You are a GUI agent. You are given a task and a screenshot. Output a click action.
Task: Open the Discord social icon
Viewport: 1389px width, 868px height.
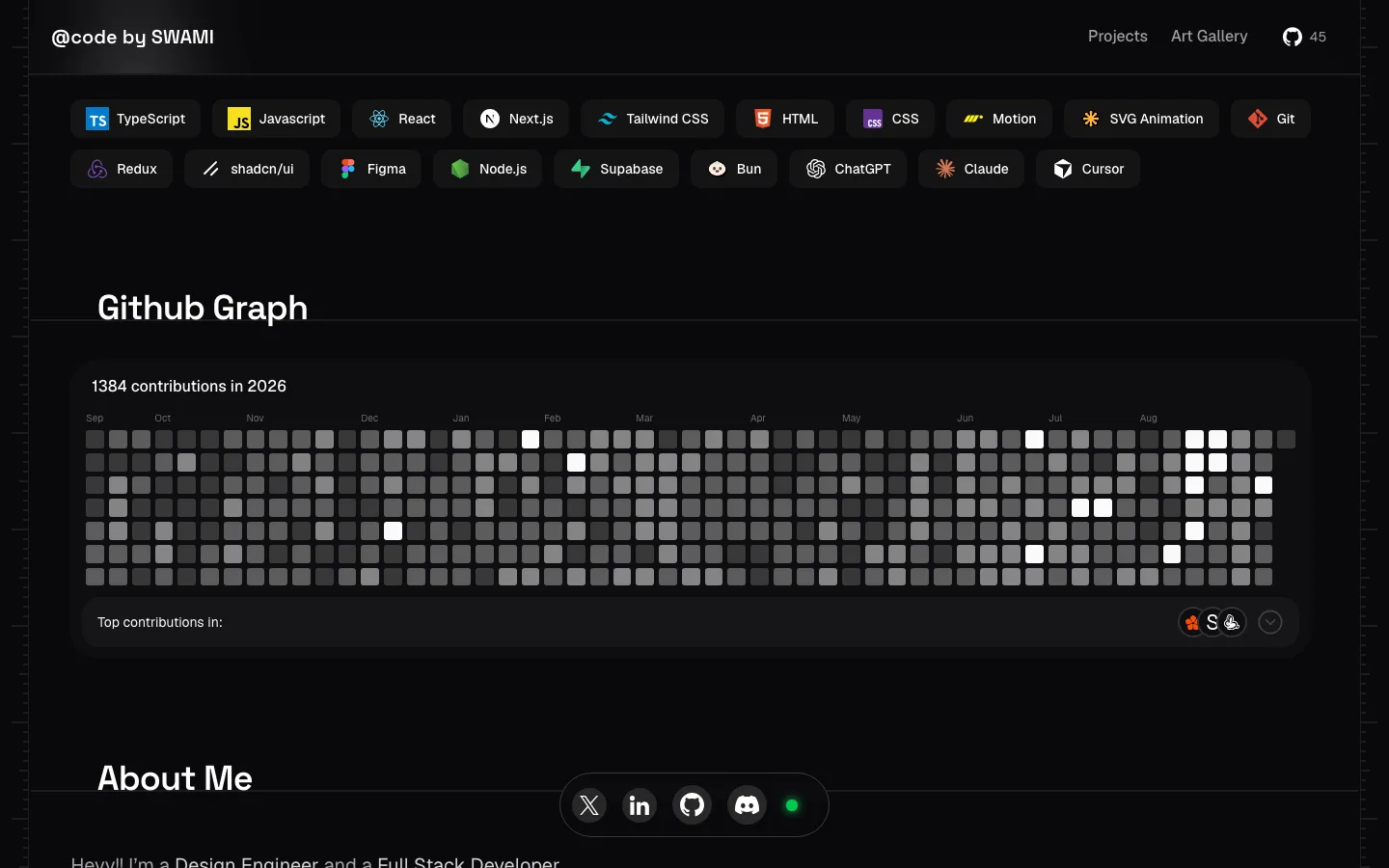click(748, 805)
